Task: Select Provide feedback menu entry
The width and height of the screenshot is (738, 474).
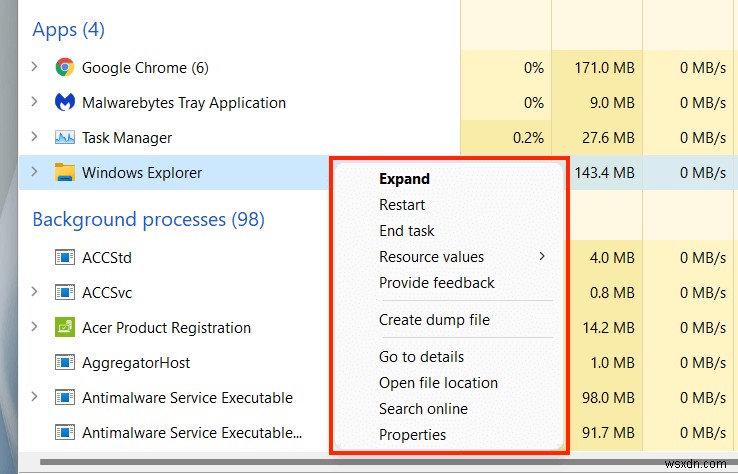Action: (437, 282)
